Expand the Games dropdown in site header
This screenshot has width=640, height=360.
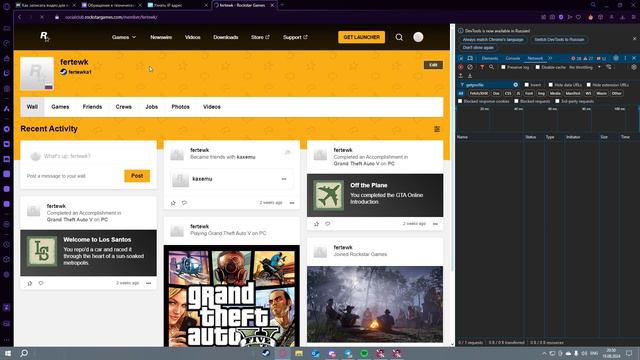(124, 37)
